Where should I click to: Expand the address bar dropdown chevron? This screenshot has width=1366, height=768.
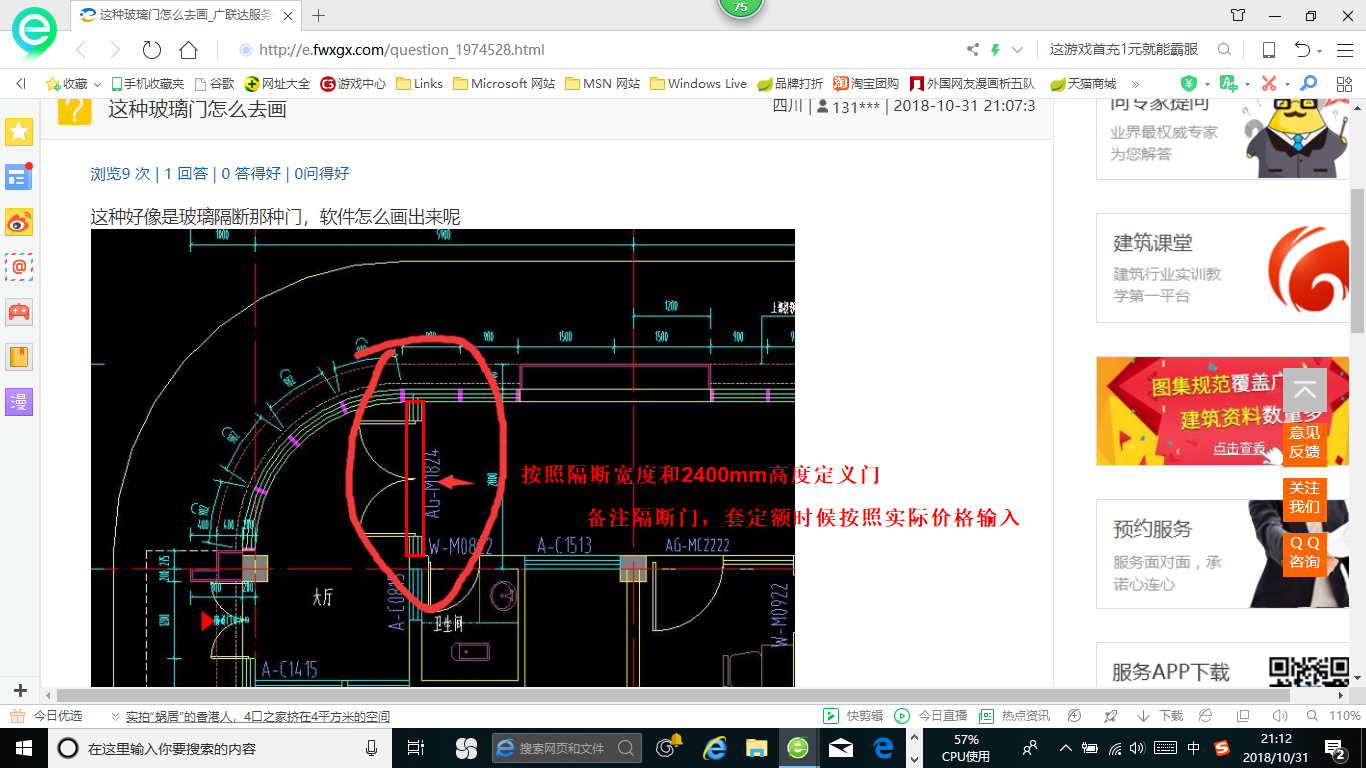coord(1018,50)
